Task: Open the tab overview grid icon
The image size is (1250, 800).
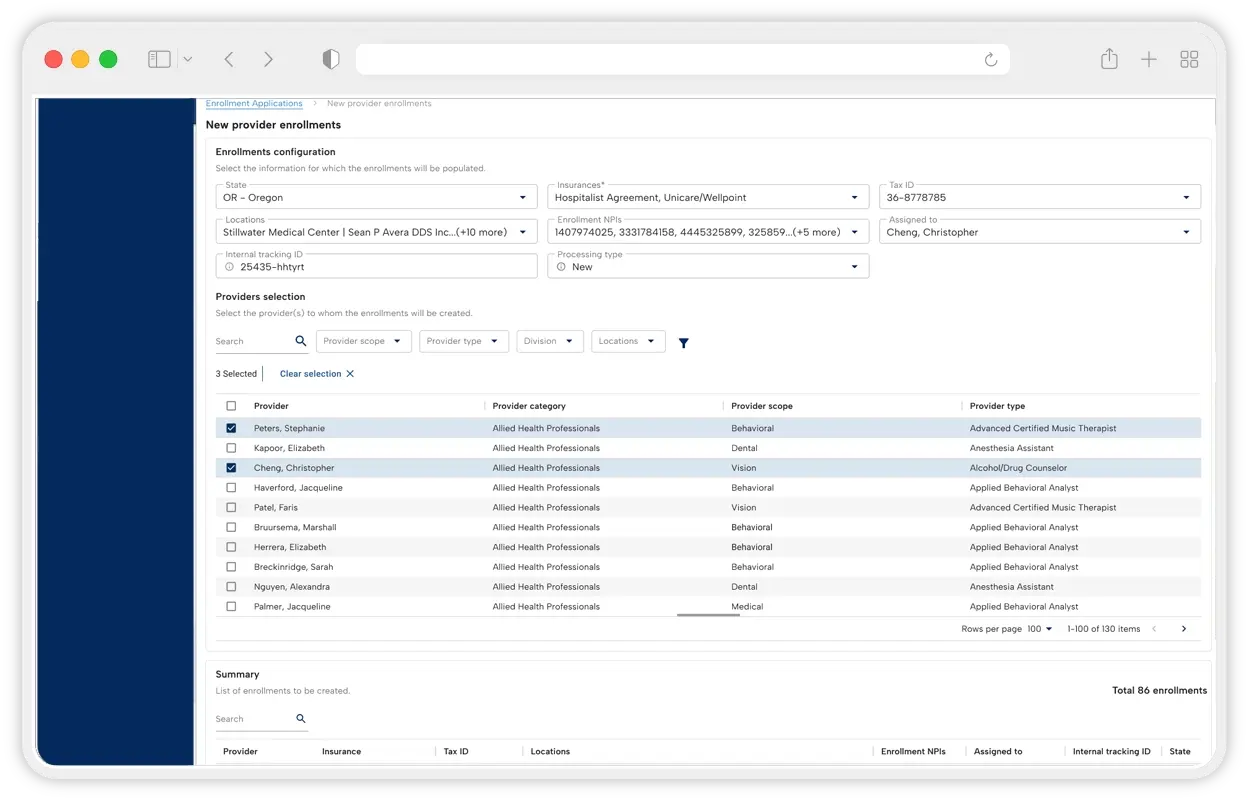Action: [1189, 60]
